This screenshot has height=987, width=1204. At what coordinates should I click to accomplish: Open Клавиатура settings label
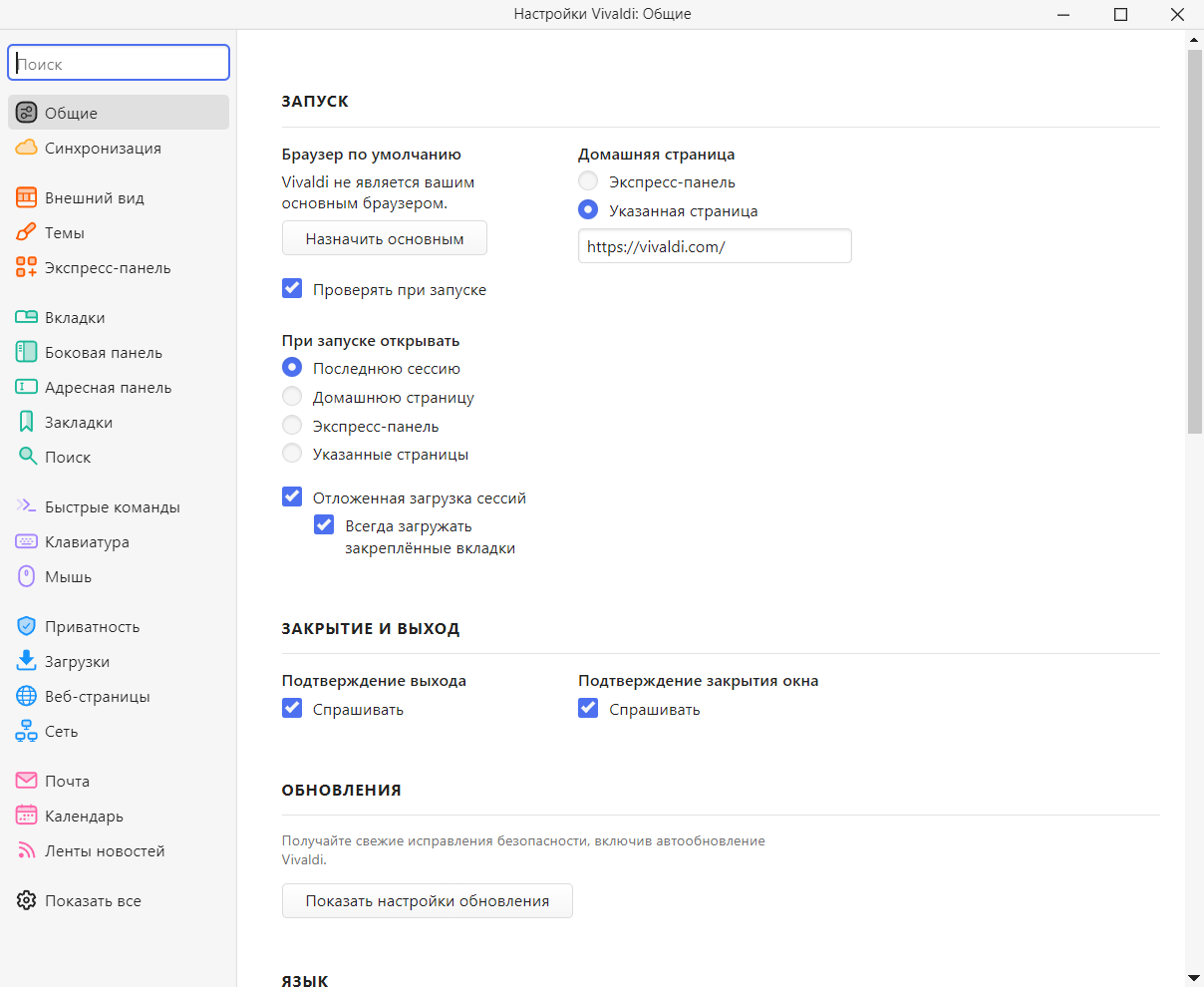87,541
